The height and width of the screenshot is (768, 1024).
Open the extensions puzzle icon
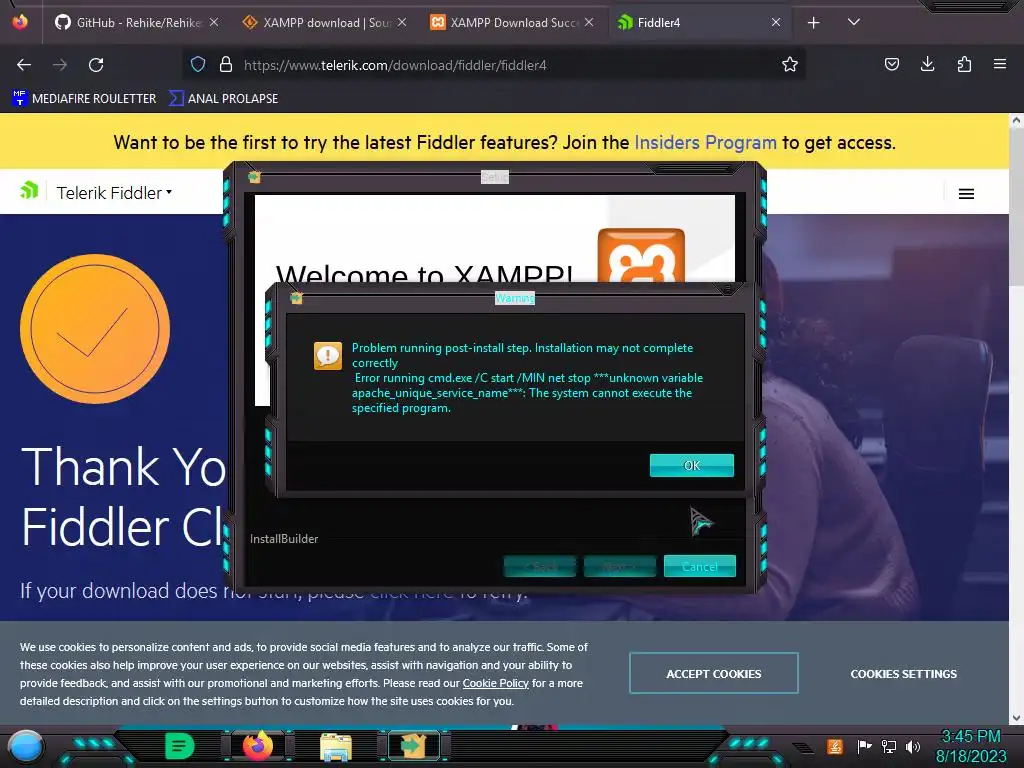[x=964, y=64]
